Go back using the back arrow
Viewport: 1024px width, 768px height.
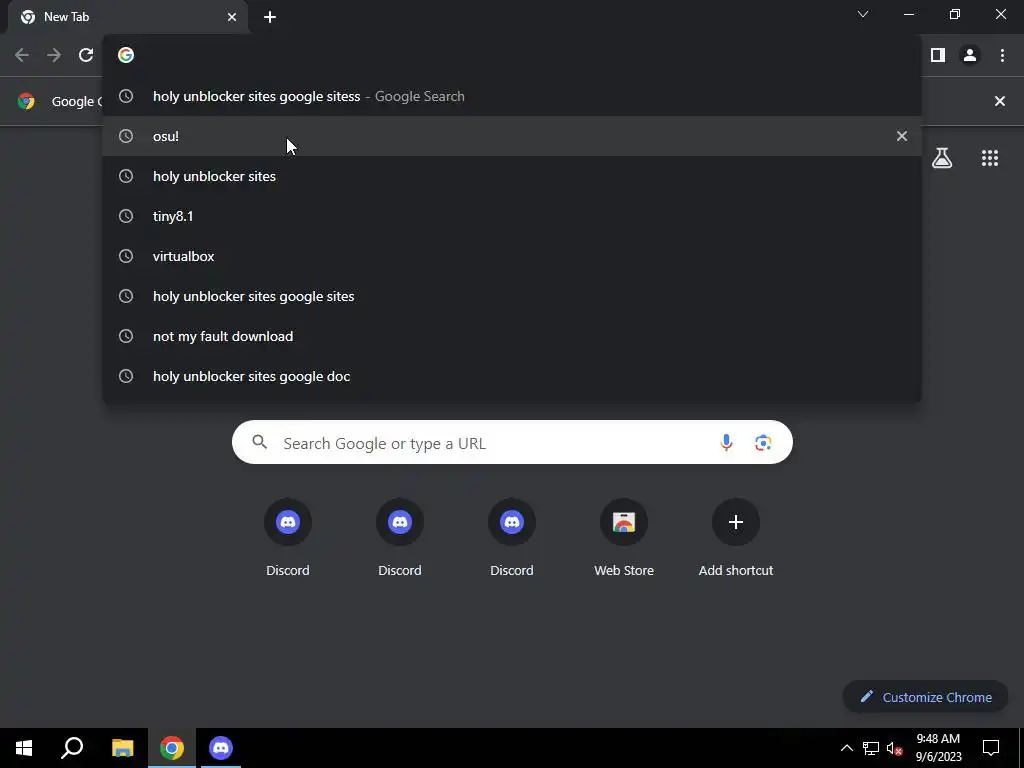point(22,56)
